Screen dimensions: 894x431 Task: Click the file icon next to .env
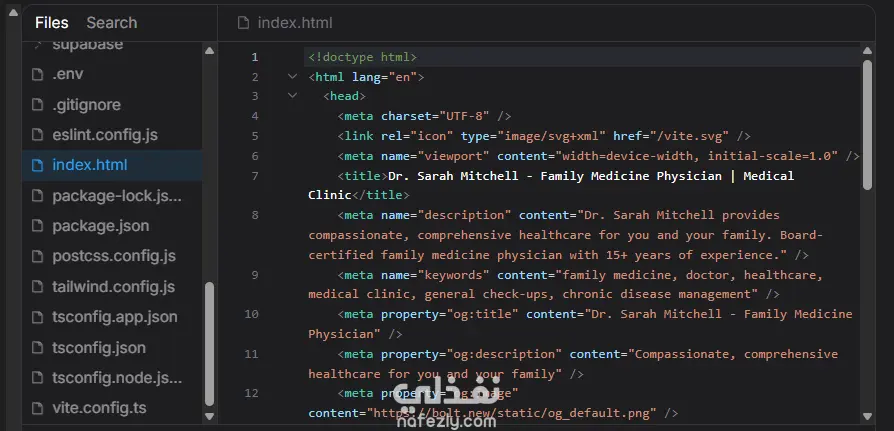38,74
